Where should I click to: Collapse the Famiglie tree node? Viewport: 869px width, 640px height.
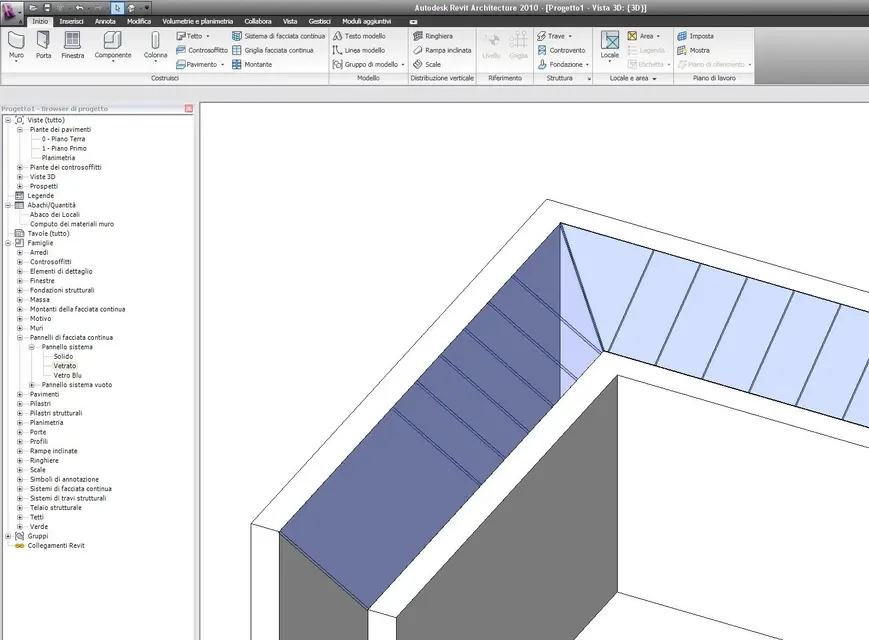pyautogui.click(x=7, y=243)
